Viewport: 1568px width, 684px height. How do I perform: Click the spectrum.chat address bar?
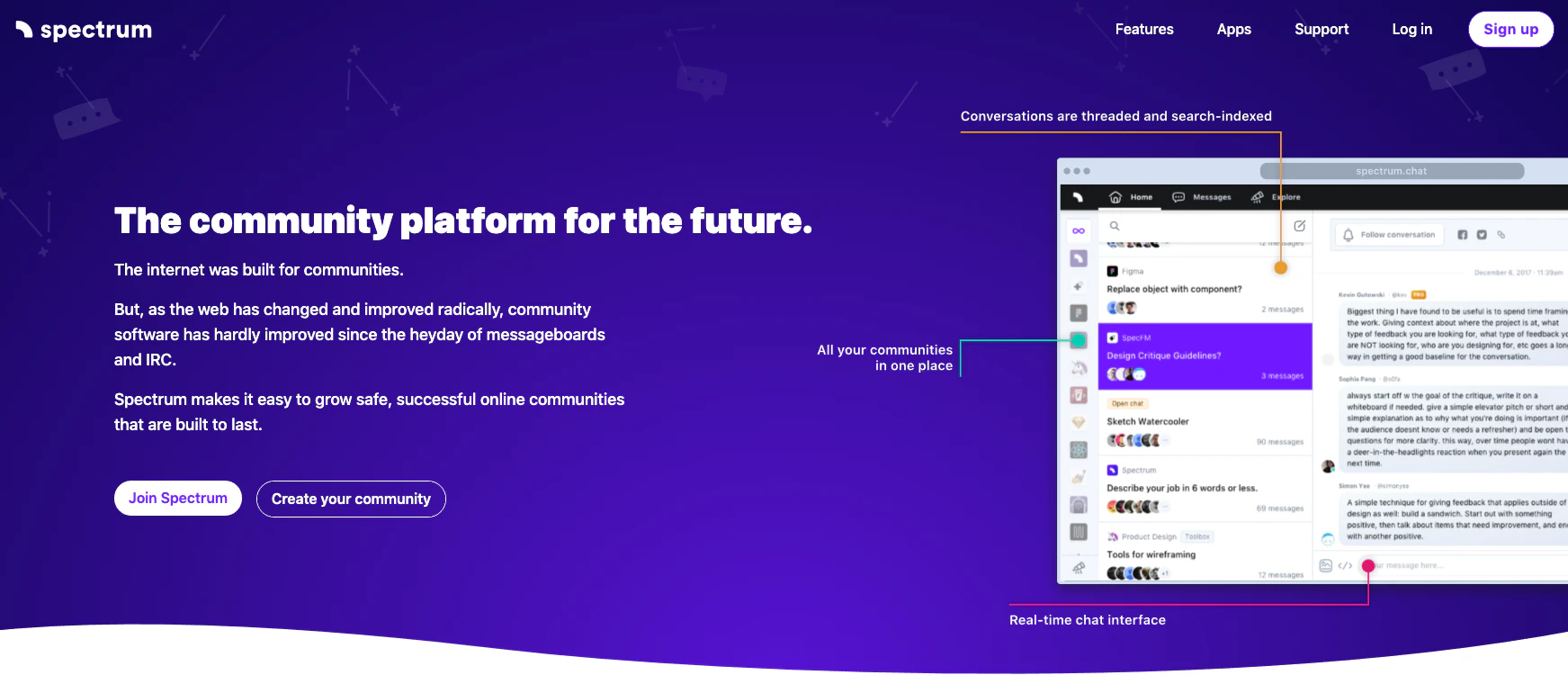point(1392,171)
